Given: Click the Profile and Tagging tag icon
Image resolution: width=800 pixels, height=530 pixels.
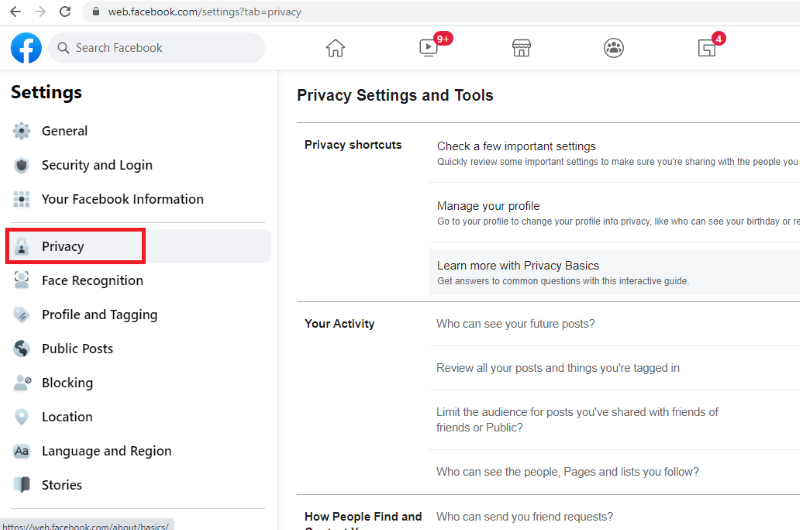Looking at the screenshot, I should [x=21, y=314].
